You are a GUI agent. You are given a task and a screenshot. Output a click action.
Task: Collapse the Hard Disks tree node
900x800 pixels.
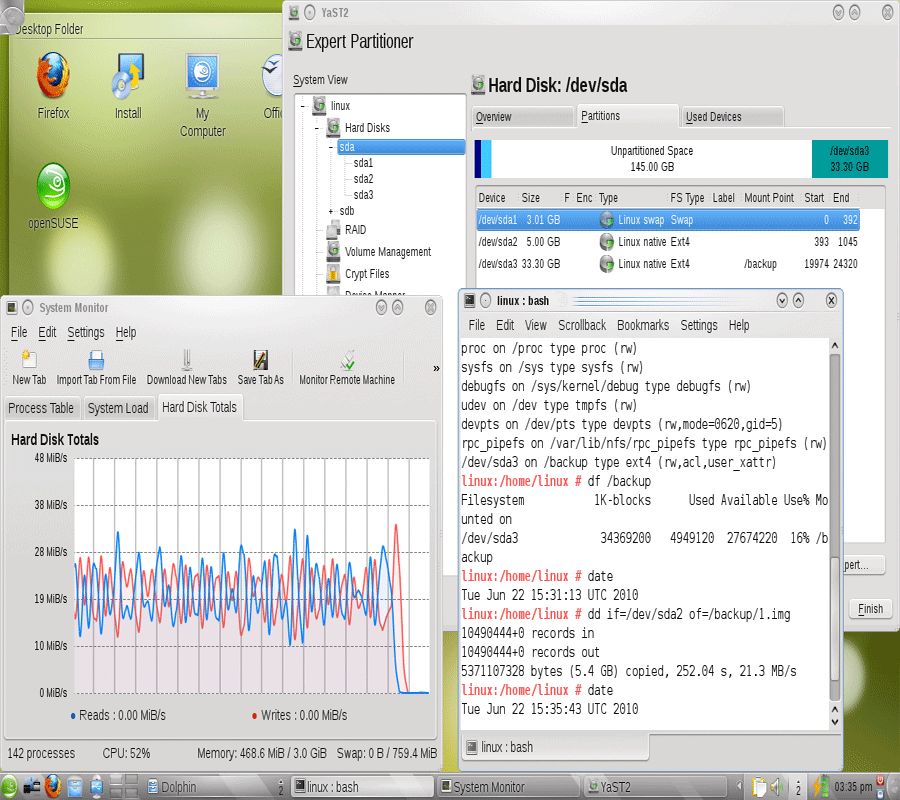pyautogui.click(x=317, y=128)
